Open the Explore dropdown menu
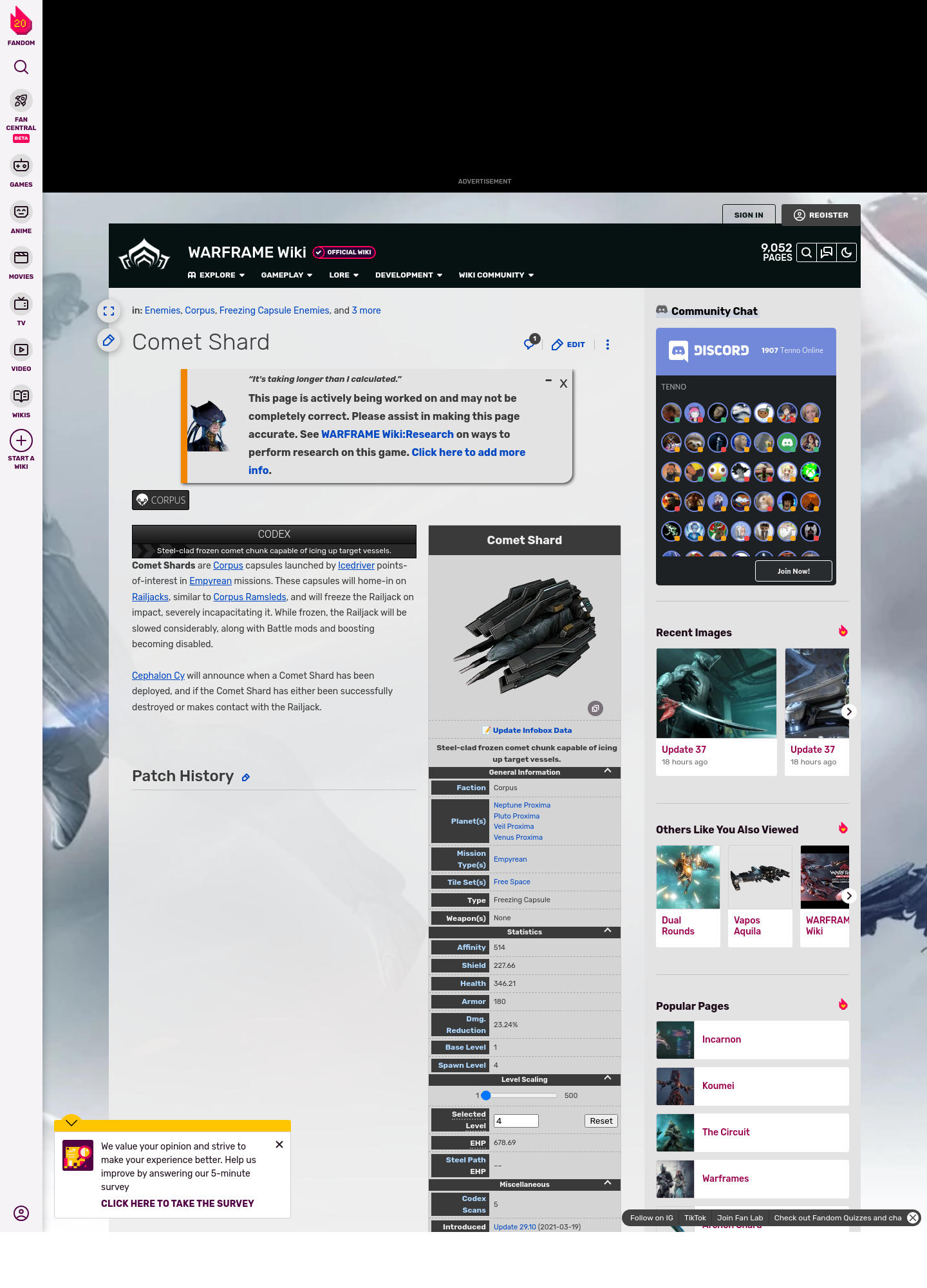927x1288 pixels. coord(216,275)
